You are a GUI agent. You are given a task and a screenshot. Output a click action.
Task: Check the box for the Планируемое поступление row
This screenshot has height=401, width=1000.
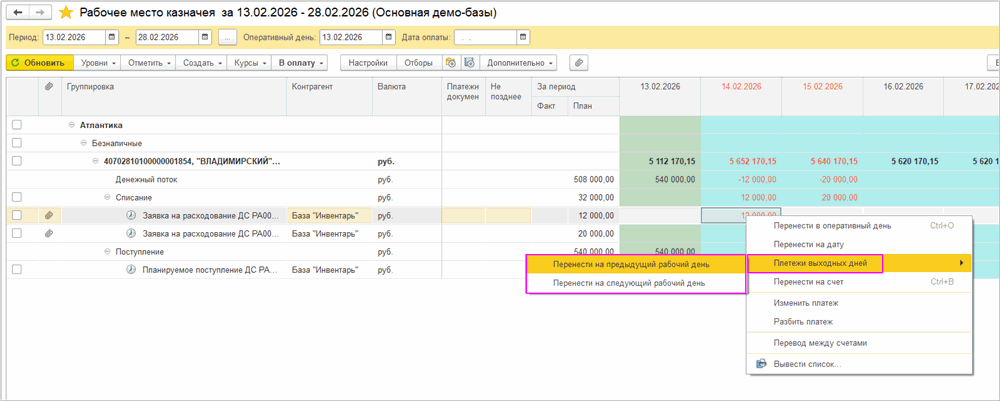(x=16, y=269)
